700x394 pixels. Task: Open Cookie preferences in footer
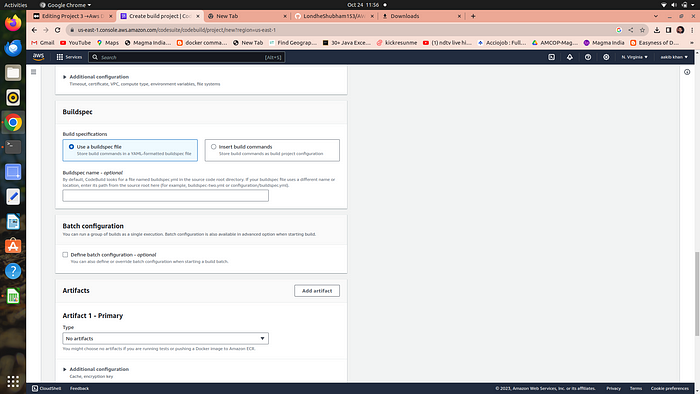click(x=670, y=388)
